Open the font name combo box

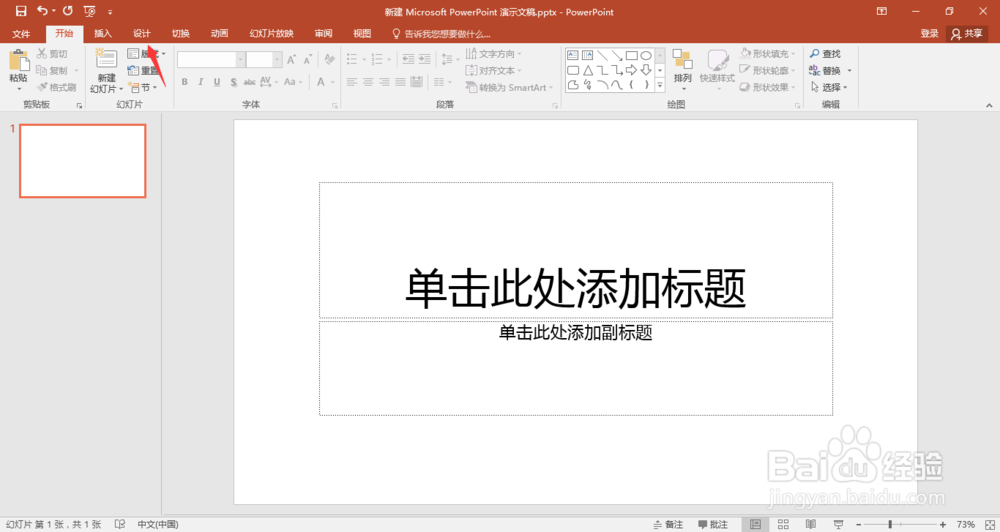coord(211,60)
